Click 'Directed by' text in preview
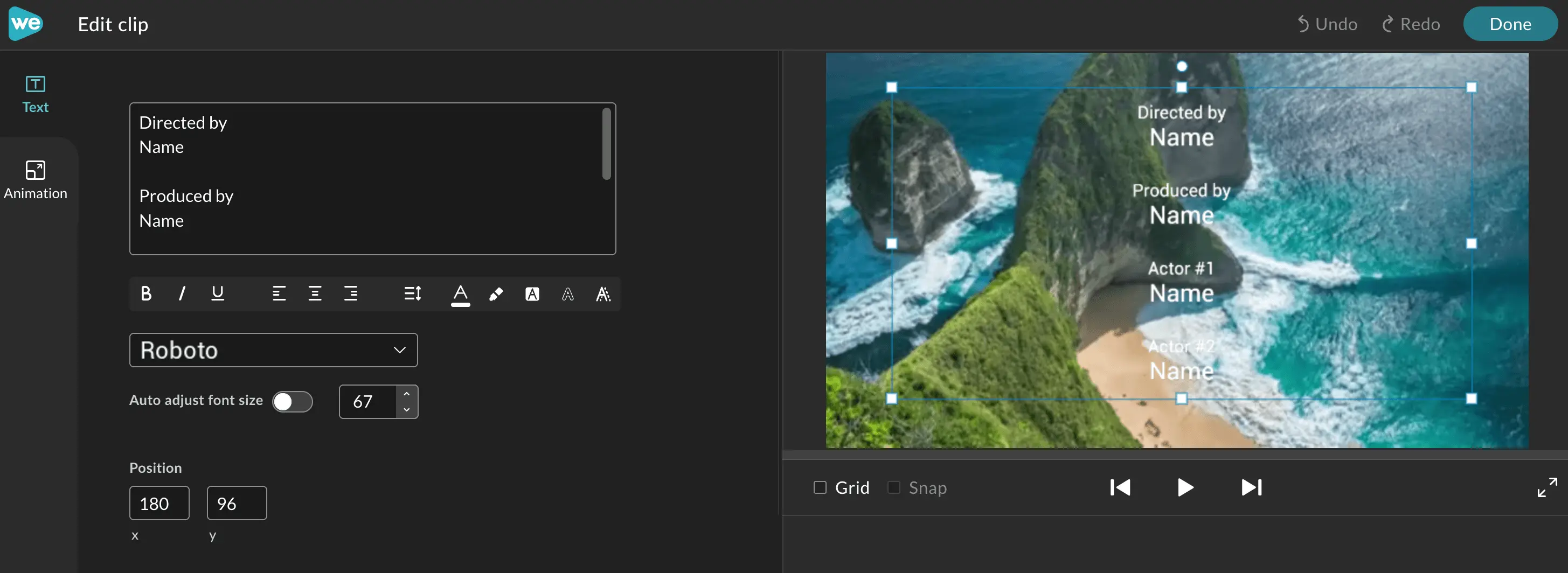1568x573 pixels. [1182, 113]
